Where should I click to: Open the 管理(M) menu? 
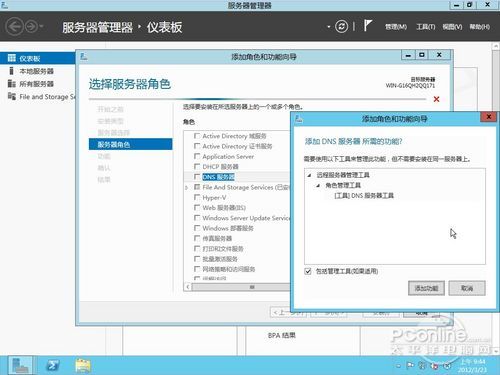(x=396, y=27)
